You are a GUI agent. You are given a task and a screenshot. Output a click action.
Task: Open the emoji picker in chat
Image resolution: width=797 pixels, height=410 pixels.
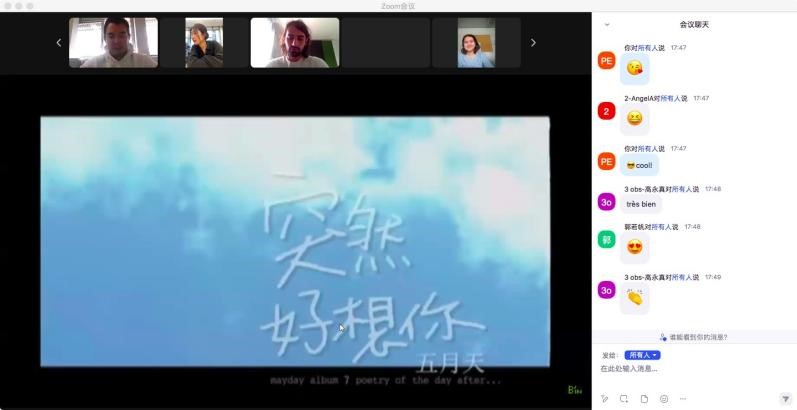(664, 399)
